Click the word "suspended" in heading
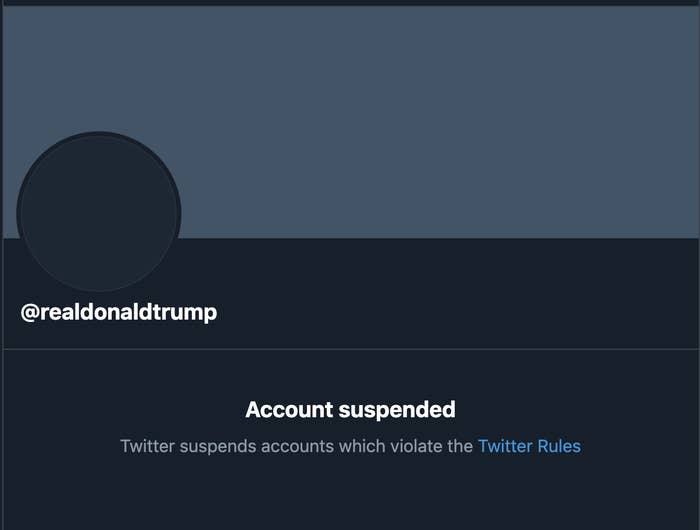 [x=397, y=409]
